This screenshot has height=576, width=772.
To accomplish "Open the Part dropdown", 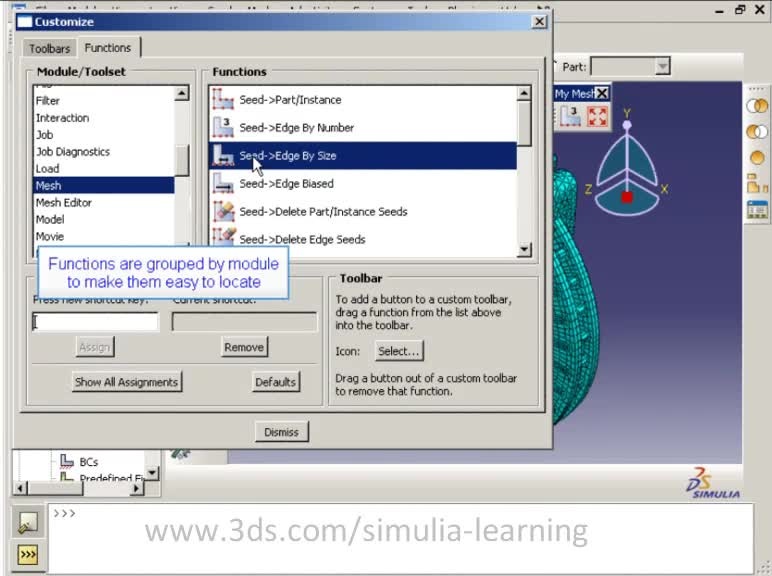I will pyautogui.click(x=662, y=66).
